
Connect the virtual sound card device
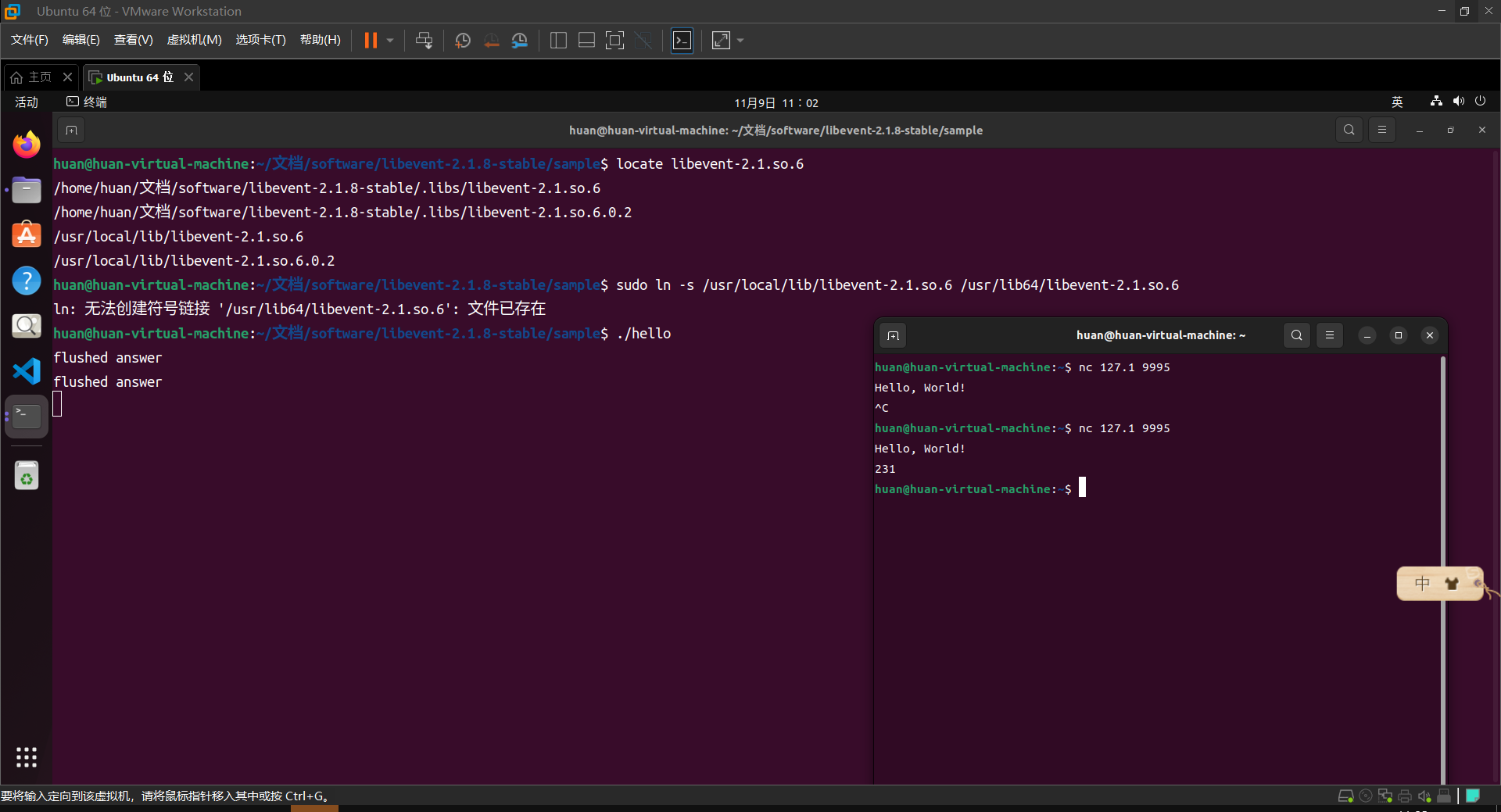pyautogui.click(x=1424, y=796)
